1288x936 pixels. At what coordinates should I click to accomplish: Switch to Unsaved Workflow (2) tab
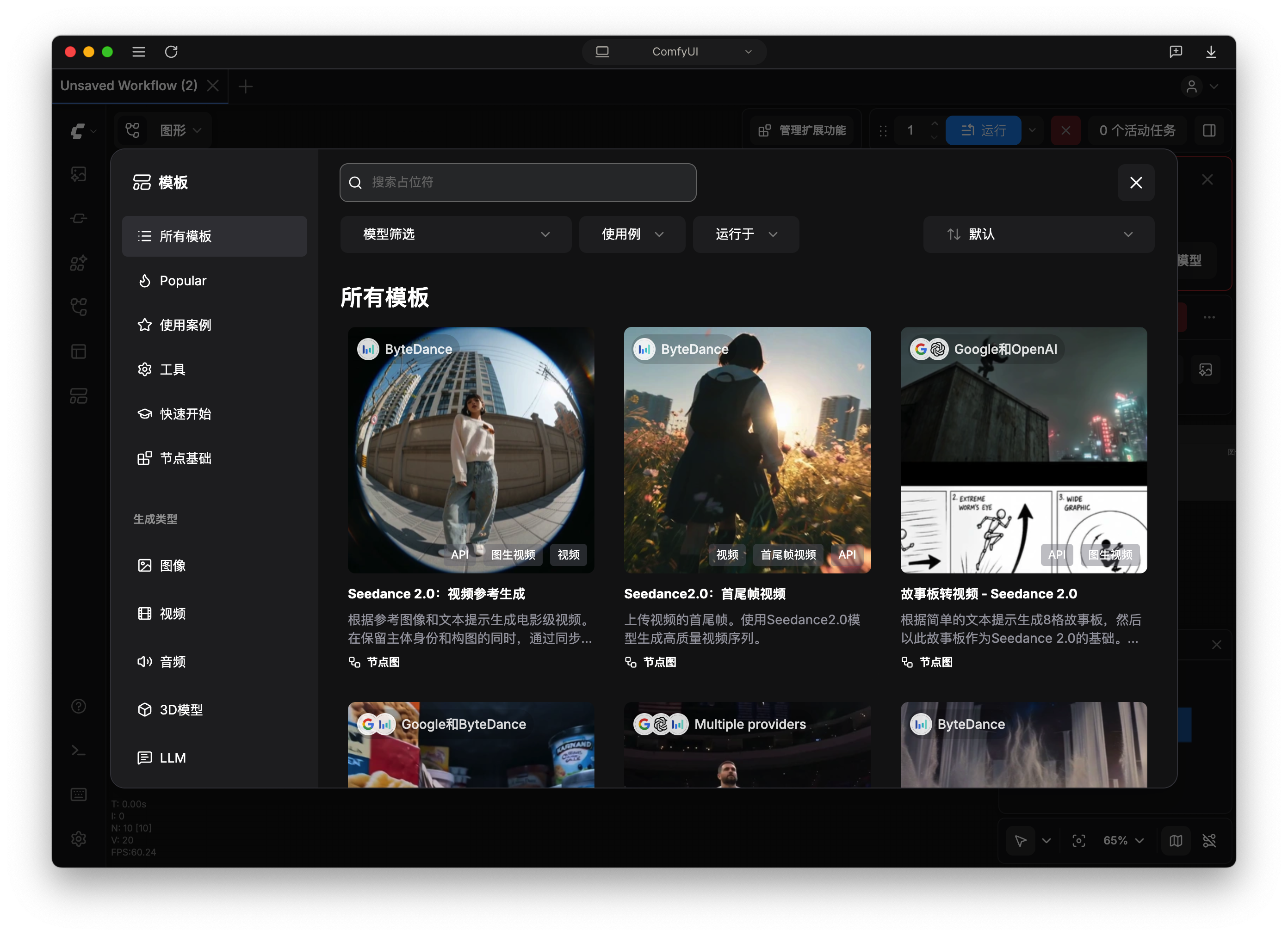pos(129,86)
